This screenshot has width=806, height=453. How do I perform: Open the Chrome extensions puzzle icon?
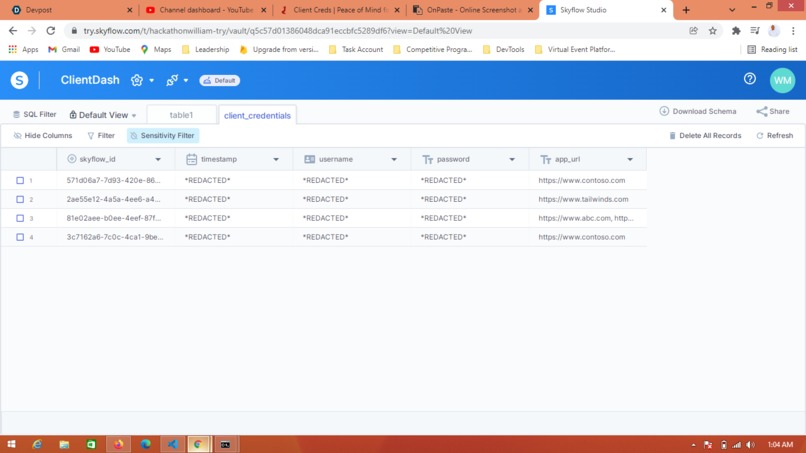point(736,31)
